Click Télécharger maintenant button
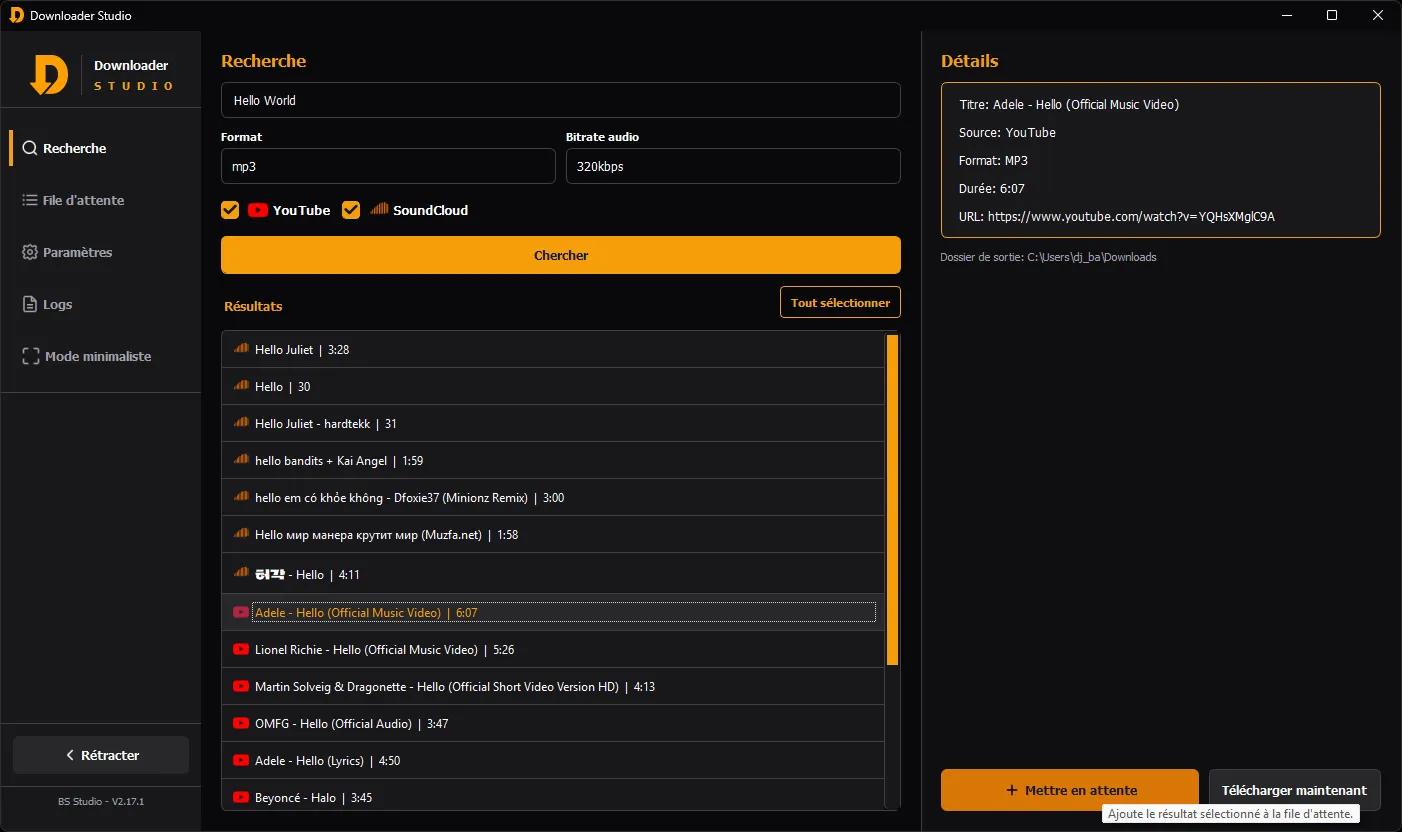Viewport: 1402px width, 832px height. pyautogui.click(x=1295, y=790)
